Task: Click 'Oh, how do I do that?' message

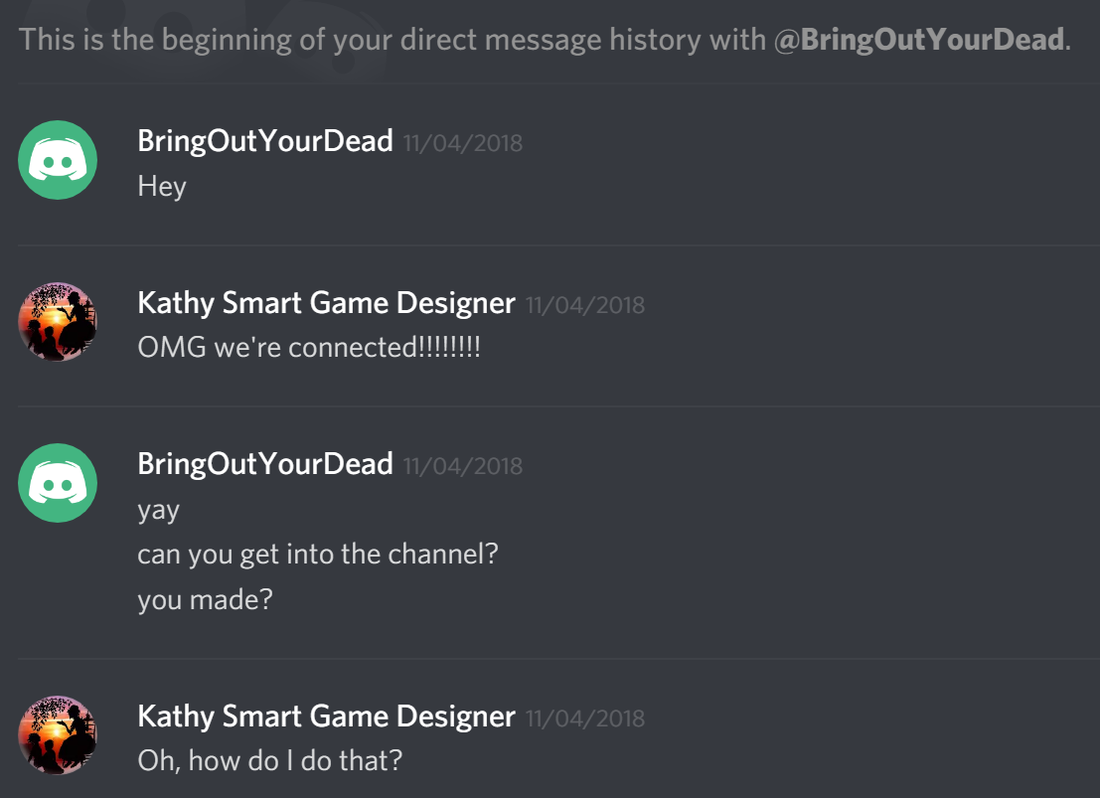Action: pyautogui.click(x=270, y=761)
